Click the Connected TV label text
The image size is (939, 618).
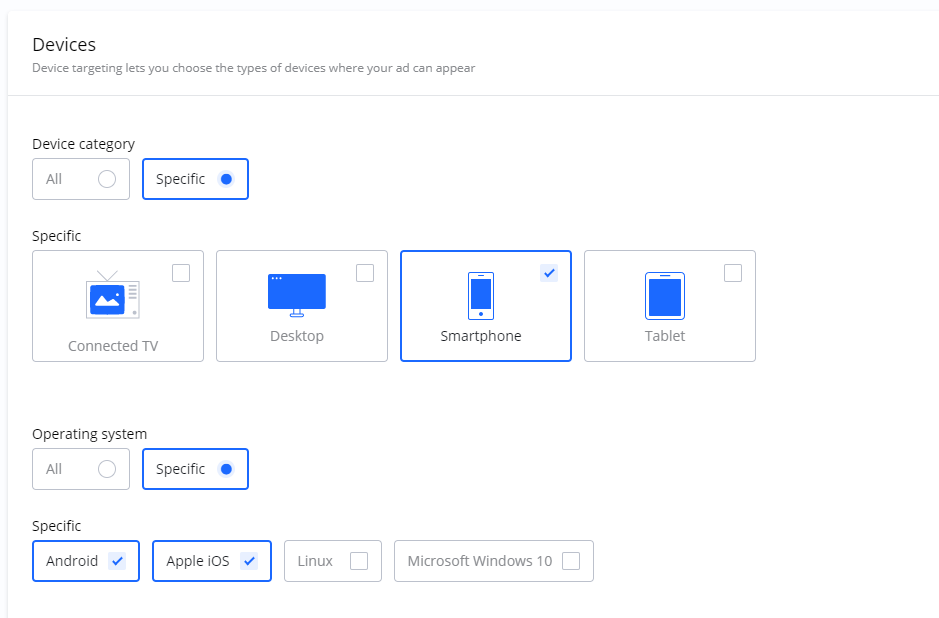[113, 346]
